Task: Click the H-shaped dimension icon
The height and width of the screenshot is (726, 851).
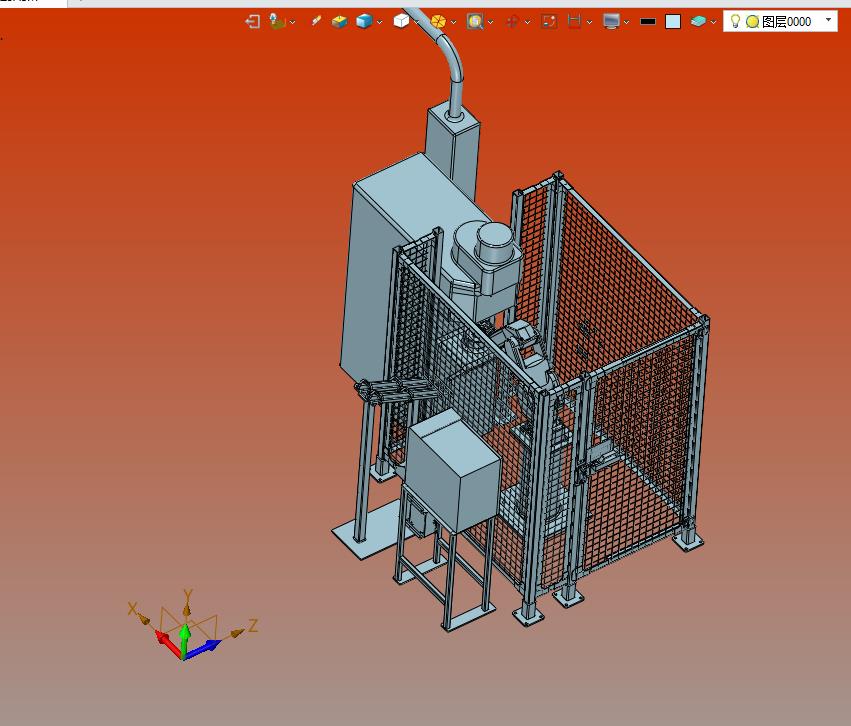Action: [x=574, y=21]
